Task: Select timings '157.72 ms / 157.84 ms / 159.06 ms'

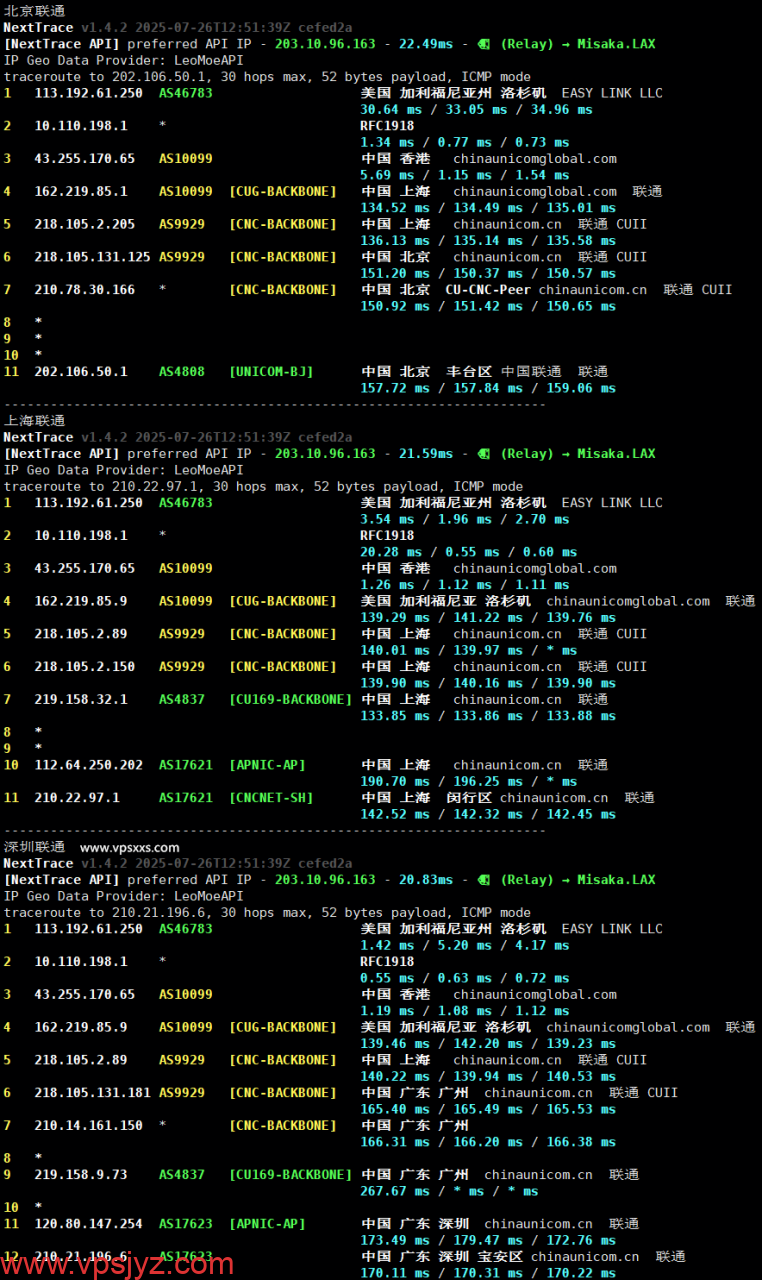Action: [488, 388]
